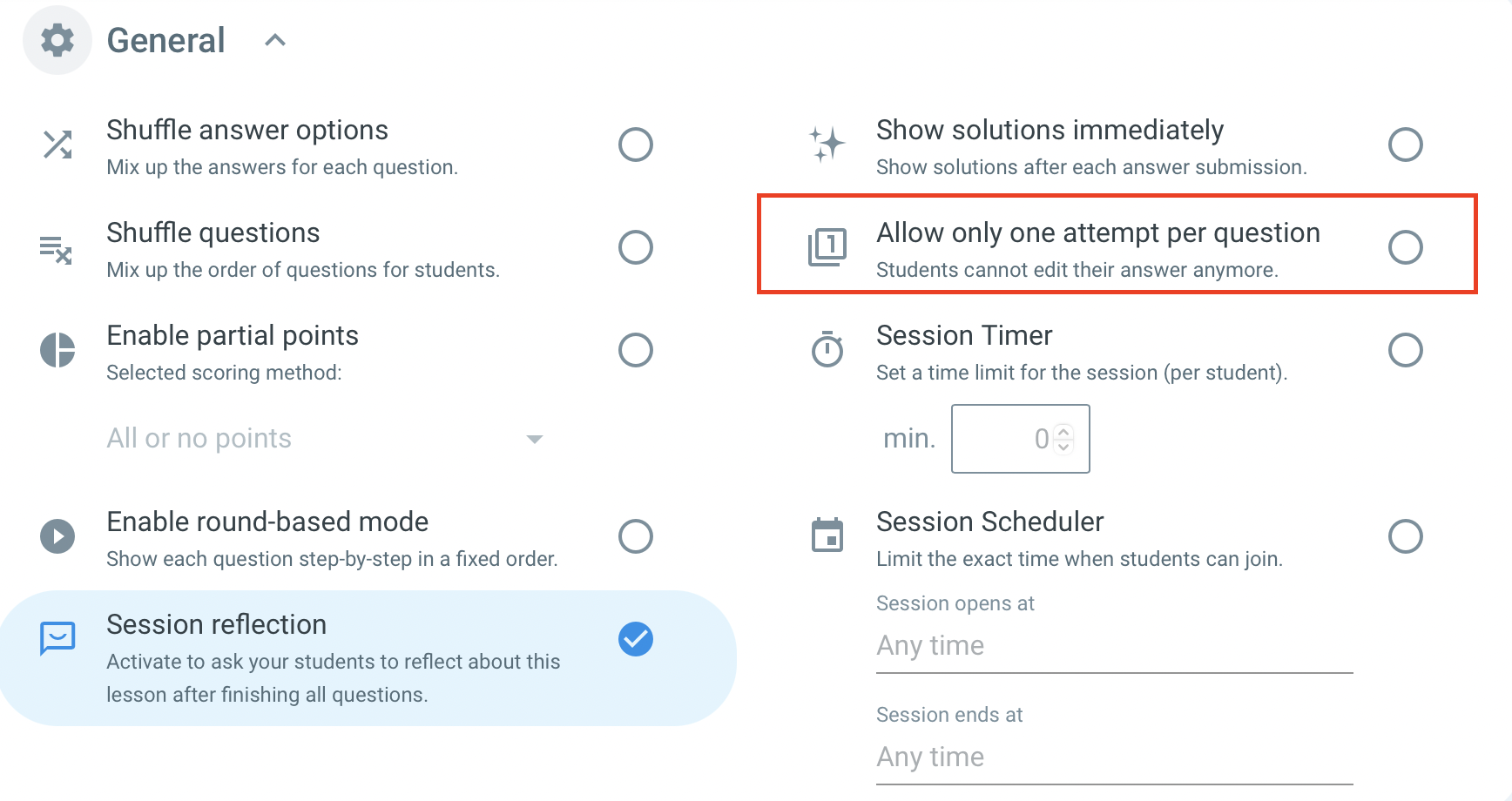Click the round-based mode play icon
The height and width of the screenshot is (801, 1512).
(x=57, y=536)
